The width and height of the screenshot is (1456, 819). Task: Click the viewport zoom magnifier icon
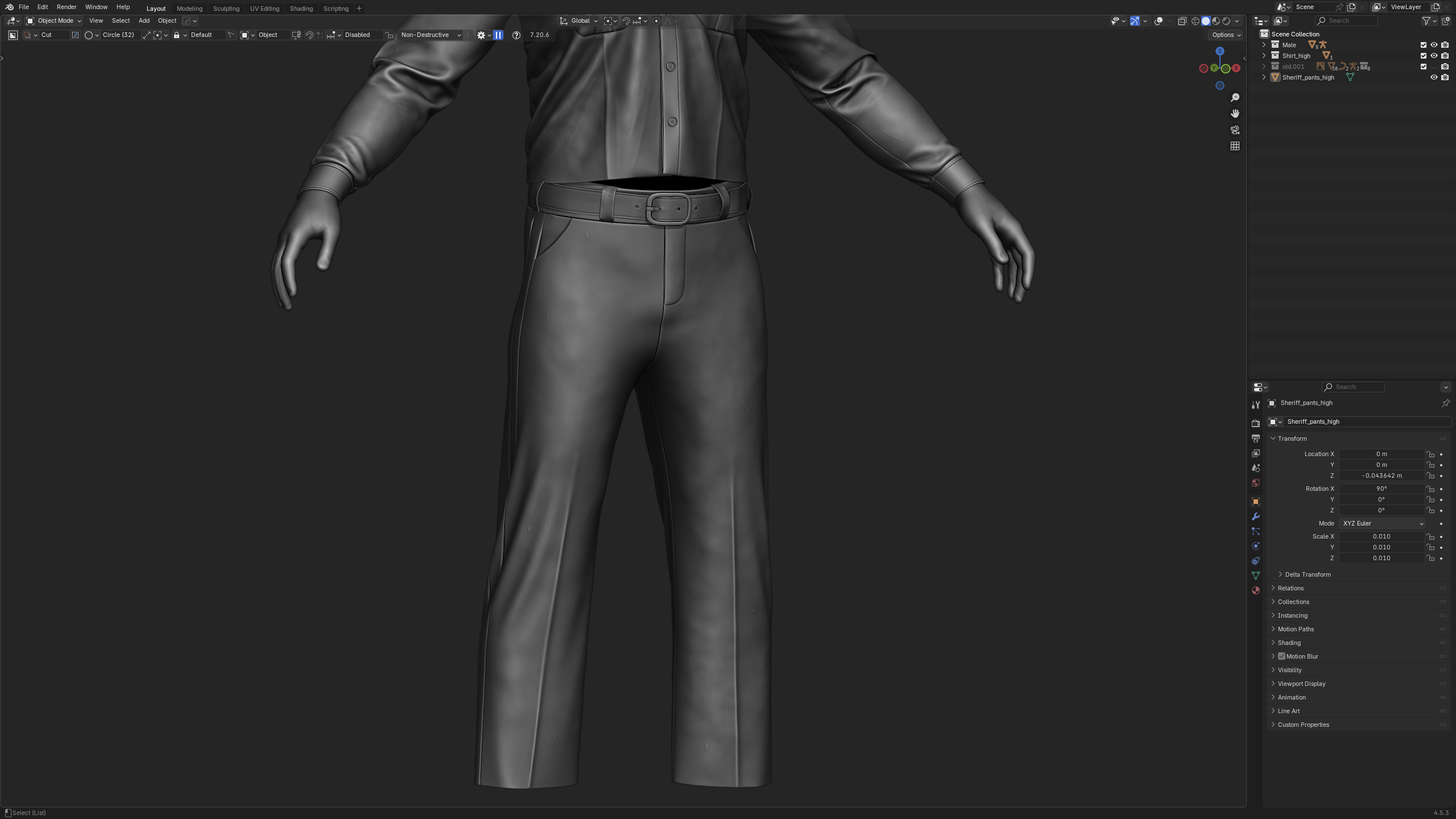[1235, 98]
